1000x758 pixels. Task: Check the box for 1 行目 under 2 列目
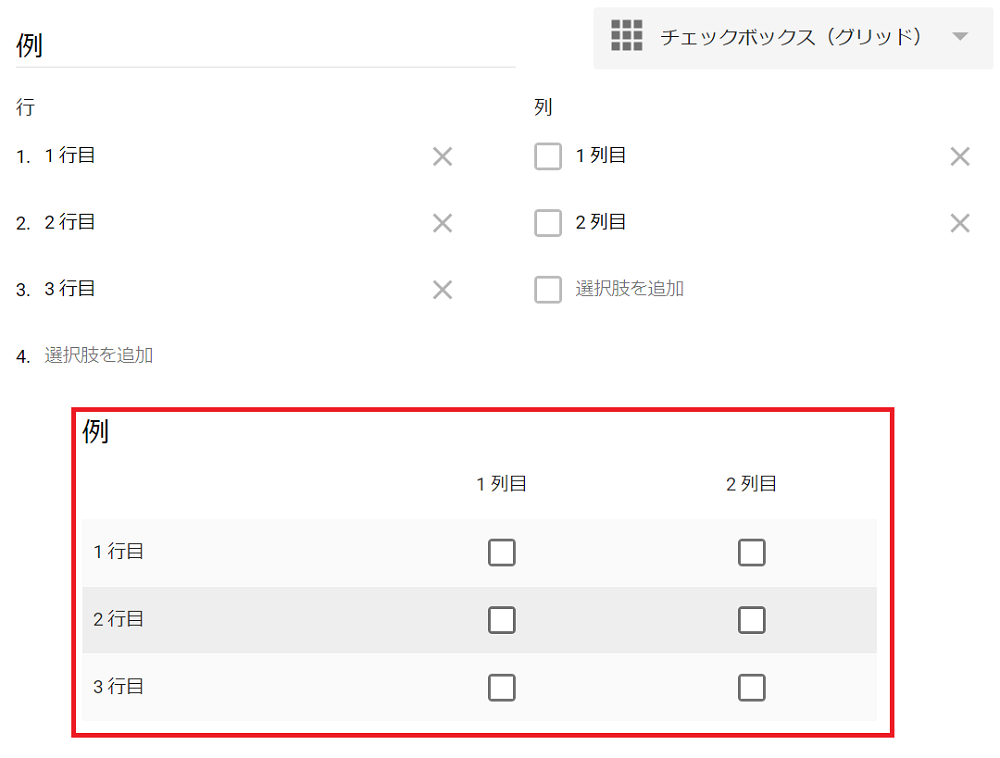(751, 552)
